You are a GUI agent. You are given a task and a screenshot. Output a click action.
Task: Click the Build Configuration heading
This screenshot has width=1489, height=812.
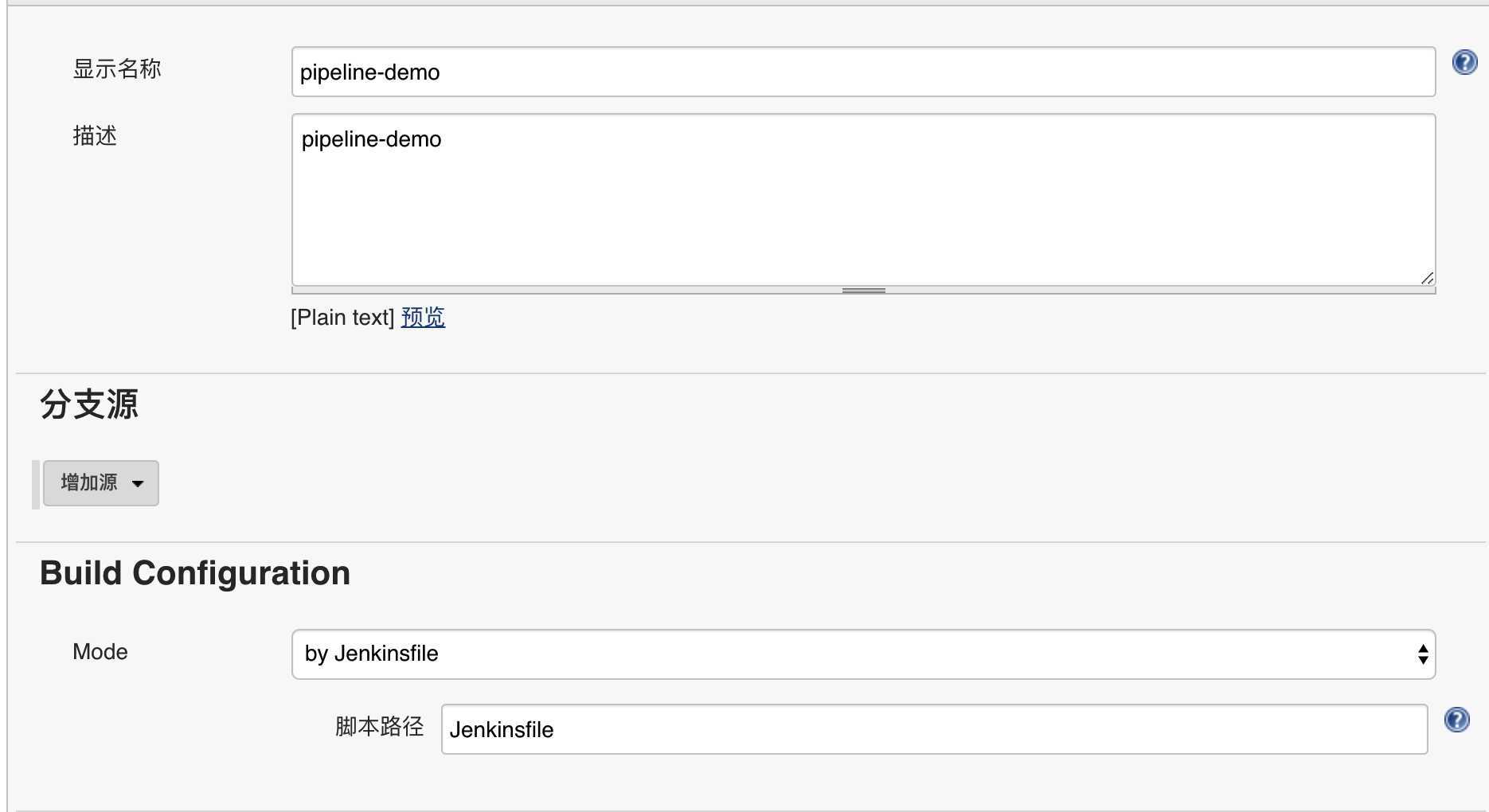click(195, 573)
